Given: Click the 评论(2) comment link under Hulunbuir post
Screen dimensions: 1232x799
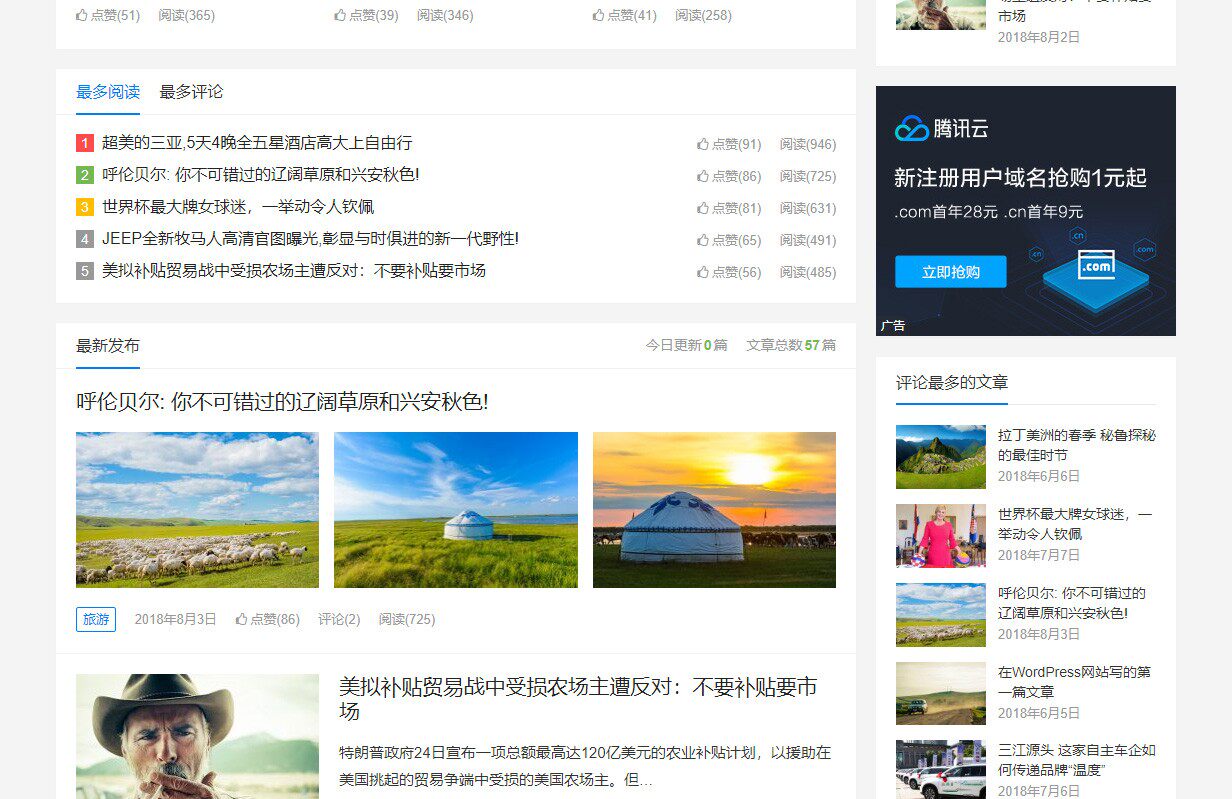Looking at the screenshot, I should coord(337,619).
